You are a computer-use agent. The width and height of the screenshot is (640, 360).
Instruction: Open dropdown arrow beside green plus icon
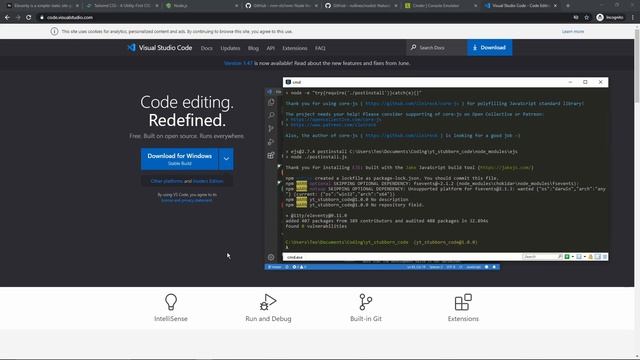pos(573,257)
